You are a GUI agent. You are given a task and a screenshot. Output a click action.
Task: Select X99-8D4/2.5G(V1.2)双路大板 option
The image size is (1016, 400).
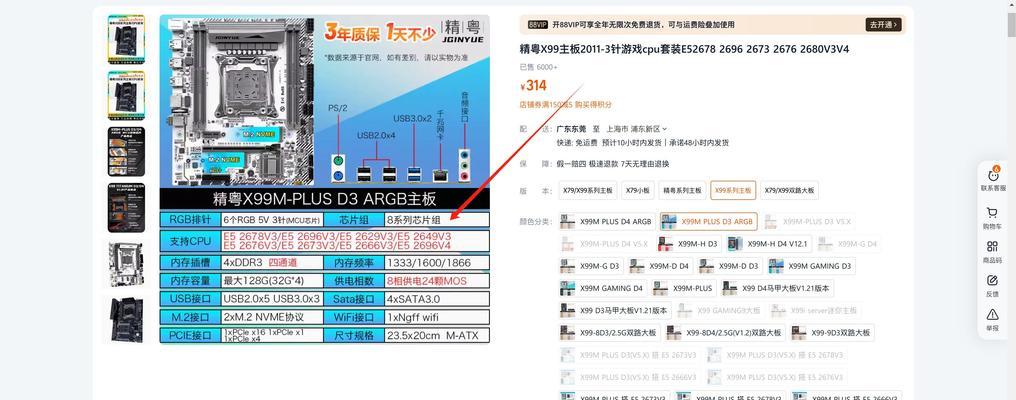725,333
